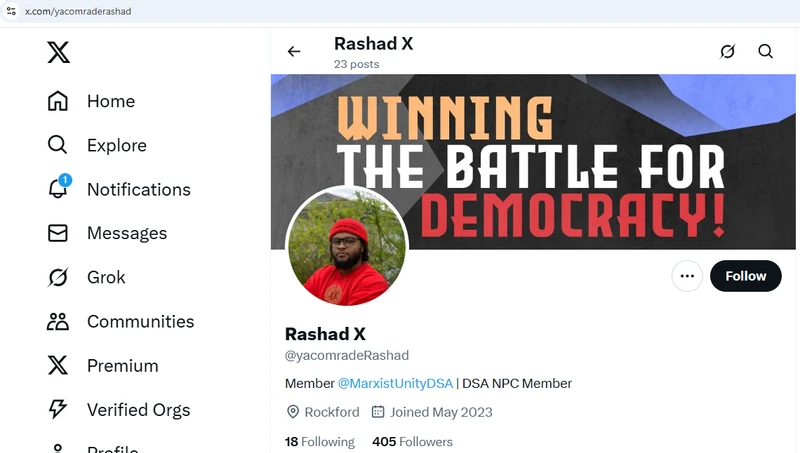This screenshot has width=800, height=453.
Task: Open the three-dot more options menu
Action: pyautogui.click(x=687, y=276)
